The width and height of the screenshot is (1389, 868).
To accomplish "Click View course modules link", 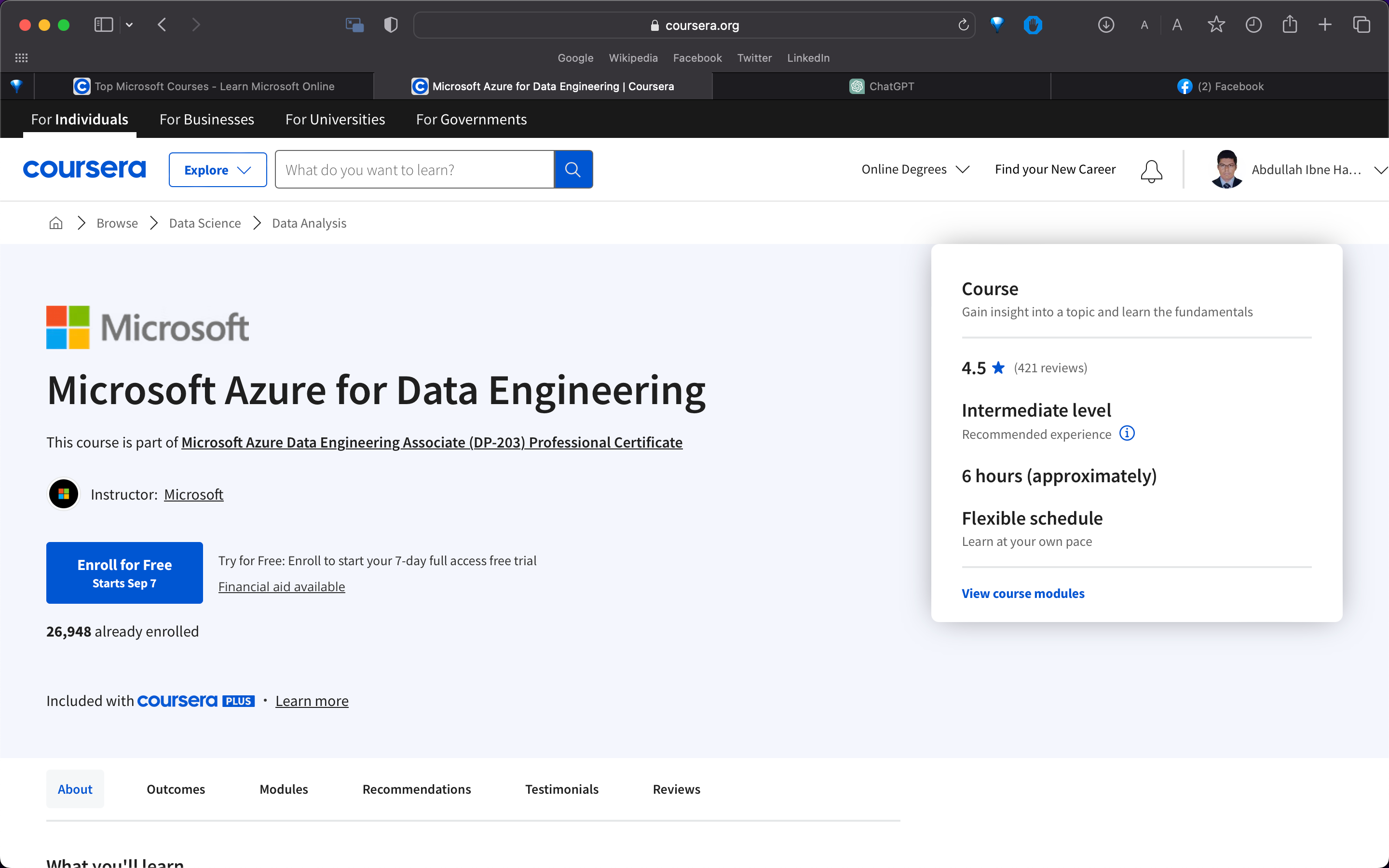I will point(1023,594).
